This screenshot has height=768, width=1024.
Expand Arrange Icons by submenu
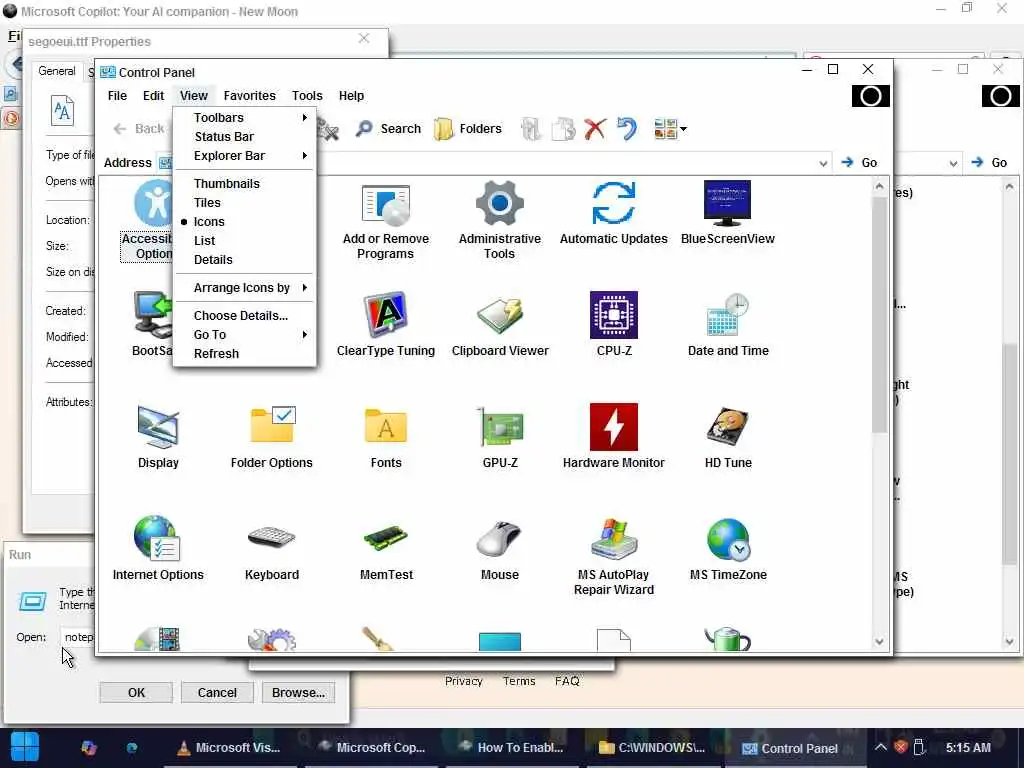(244, 287)
